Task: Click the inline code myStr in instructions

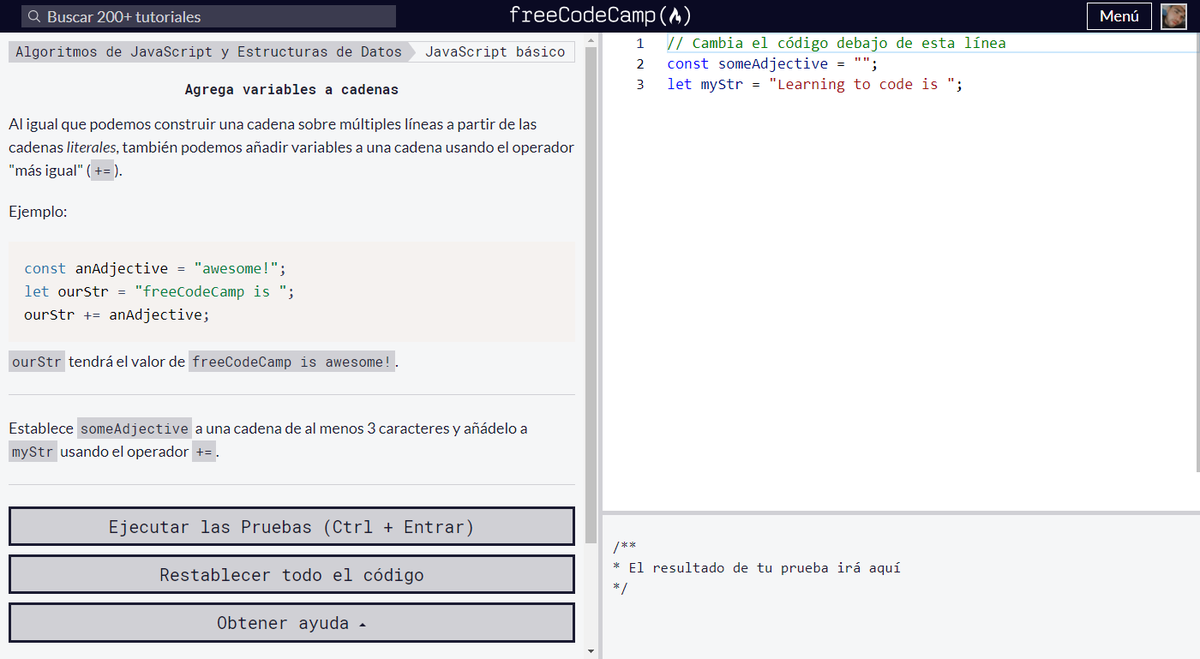Action: coord(33,452)
